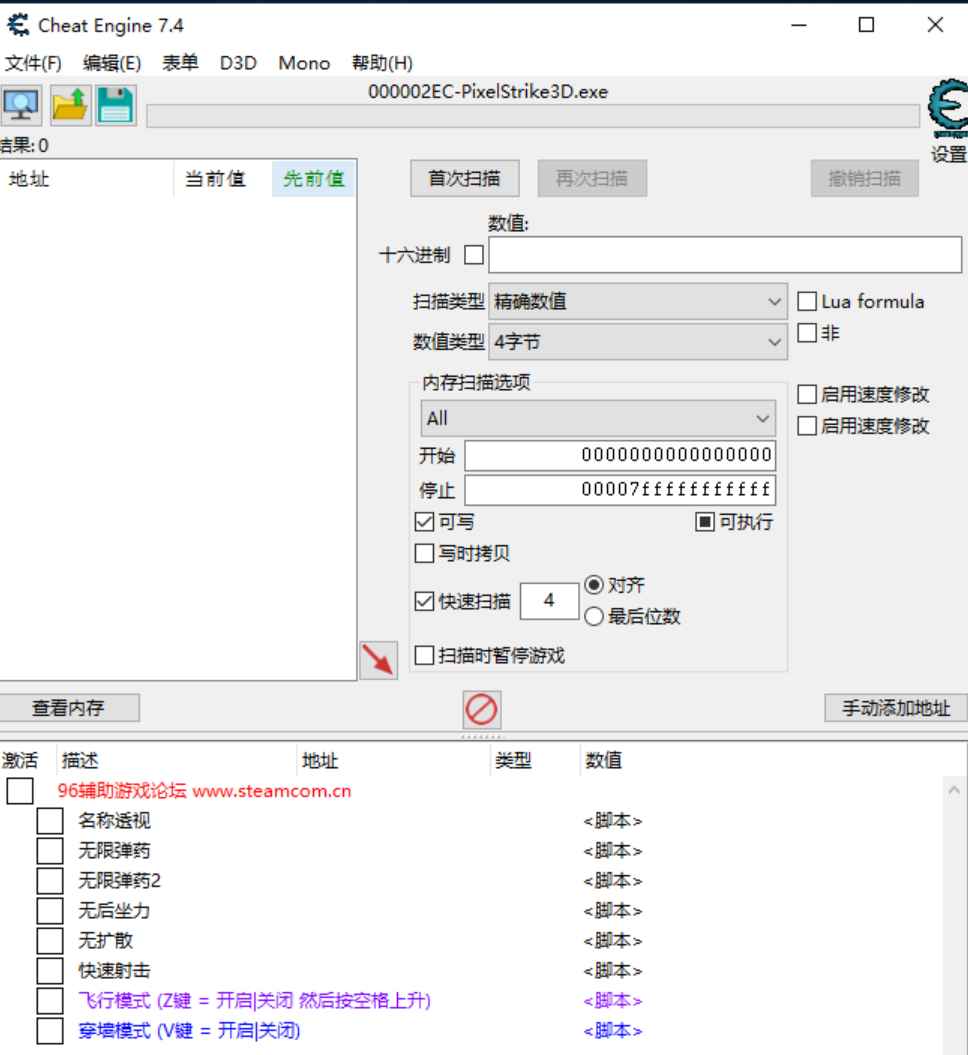This screenshot has width=968, height=1055.
Task: Click the 当前值 column header
Action: tap(223, 179)
